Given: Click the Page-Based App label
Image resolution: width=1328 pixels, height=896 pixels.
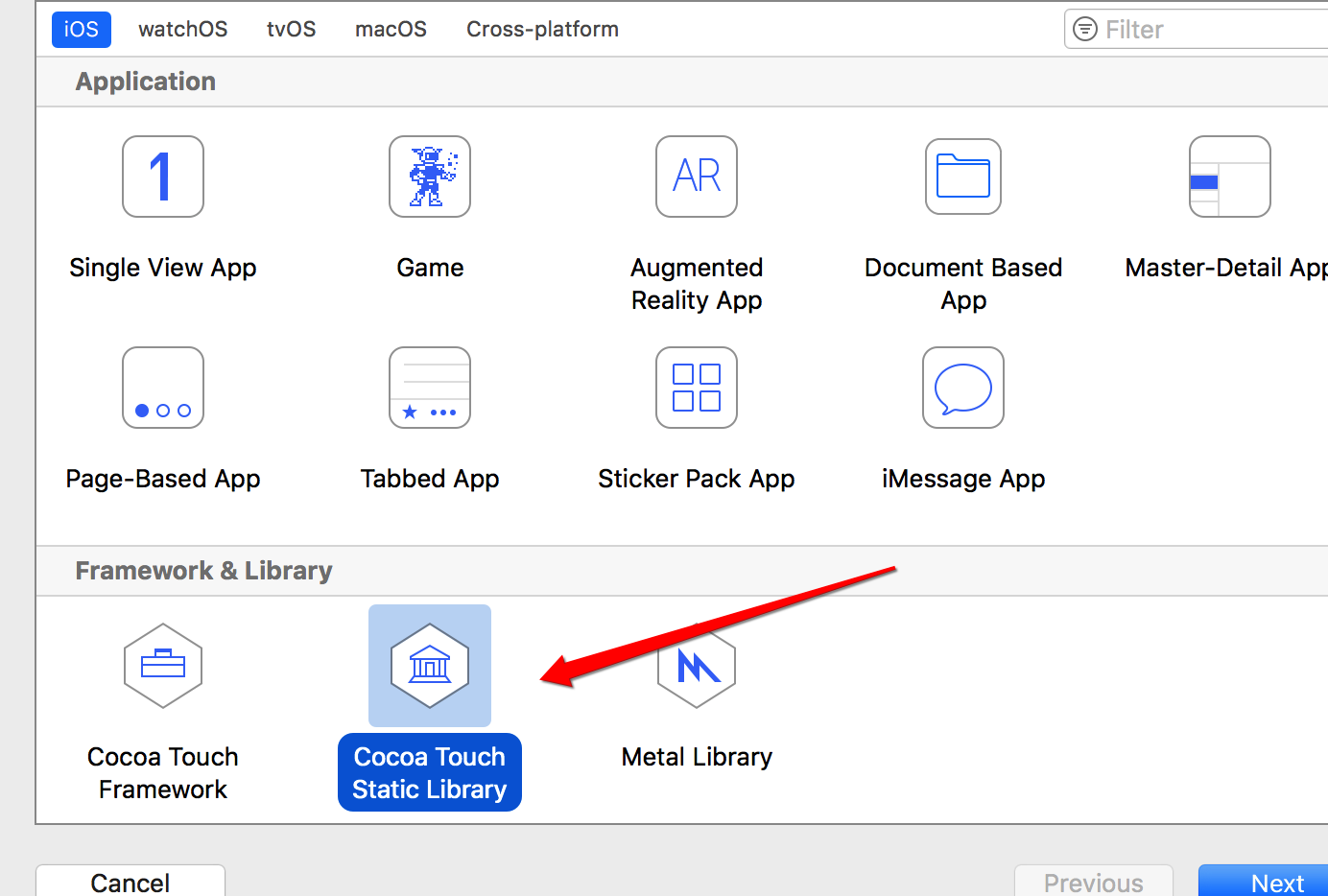Looking at the screenshot, I should (163, 479).
